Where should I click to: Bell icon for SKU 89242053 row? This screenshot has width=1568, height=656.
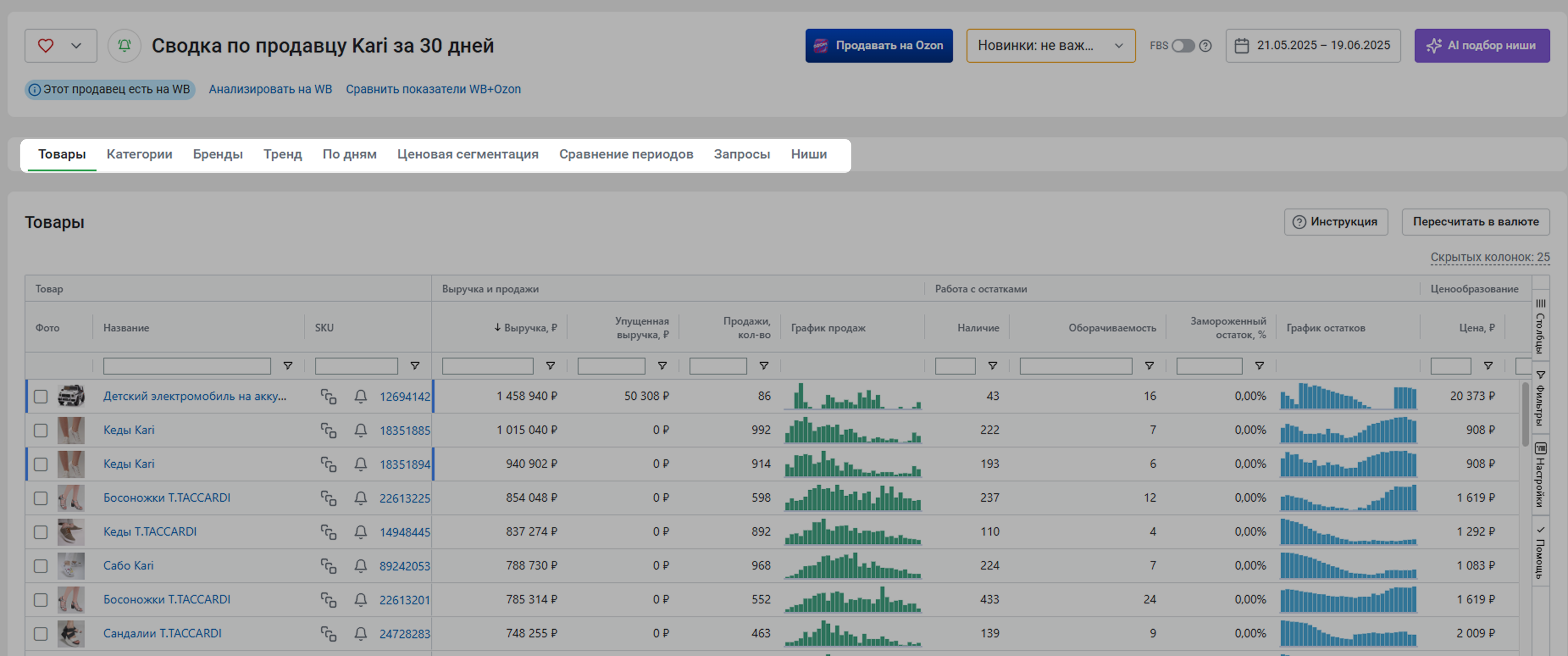(x=360, y=566)
